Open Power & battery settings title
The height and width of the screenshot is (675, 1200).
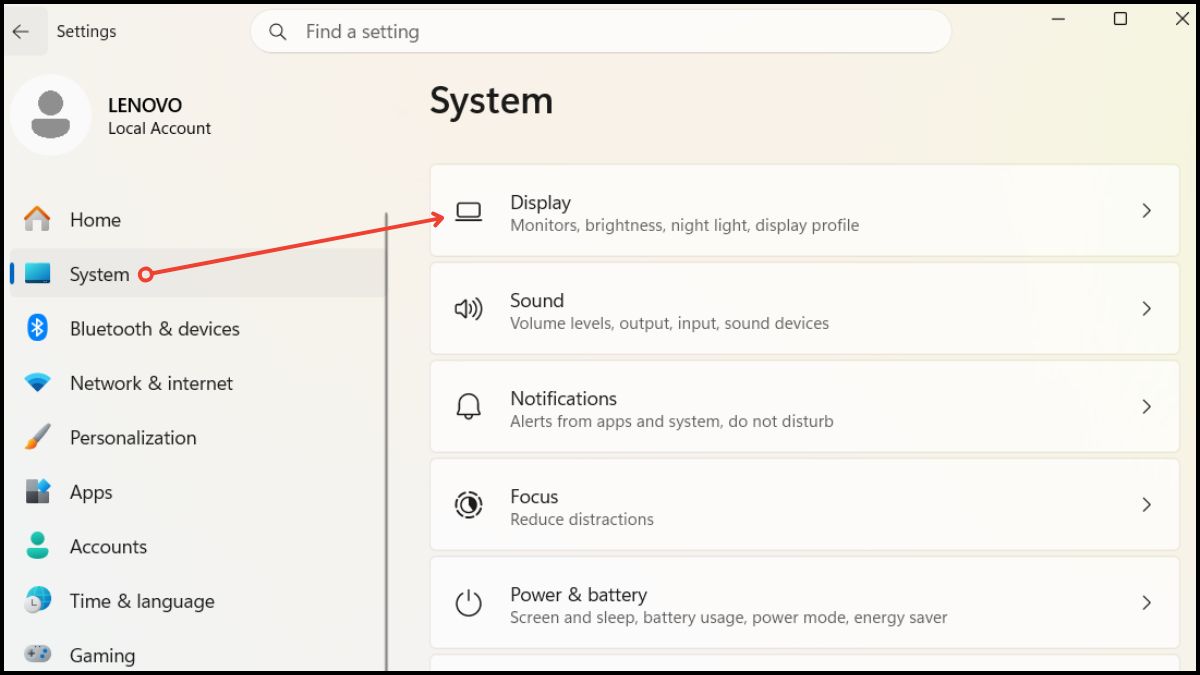pos(578,594)
